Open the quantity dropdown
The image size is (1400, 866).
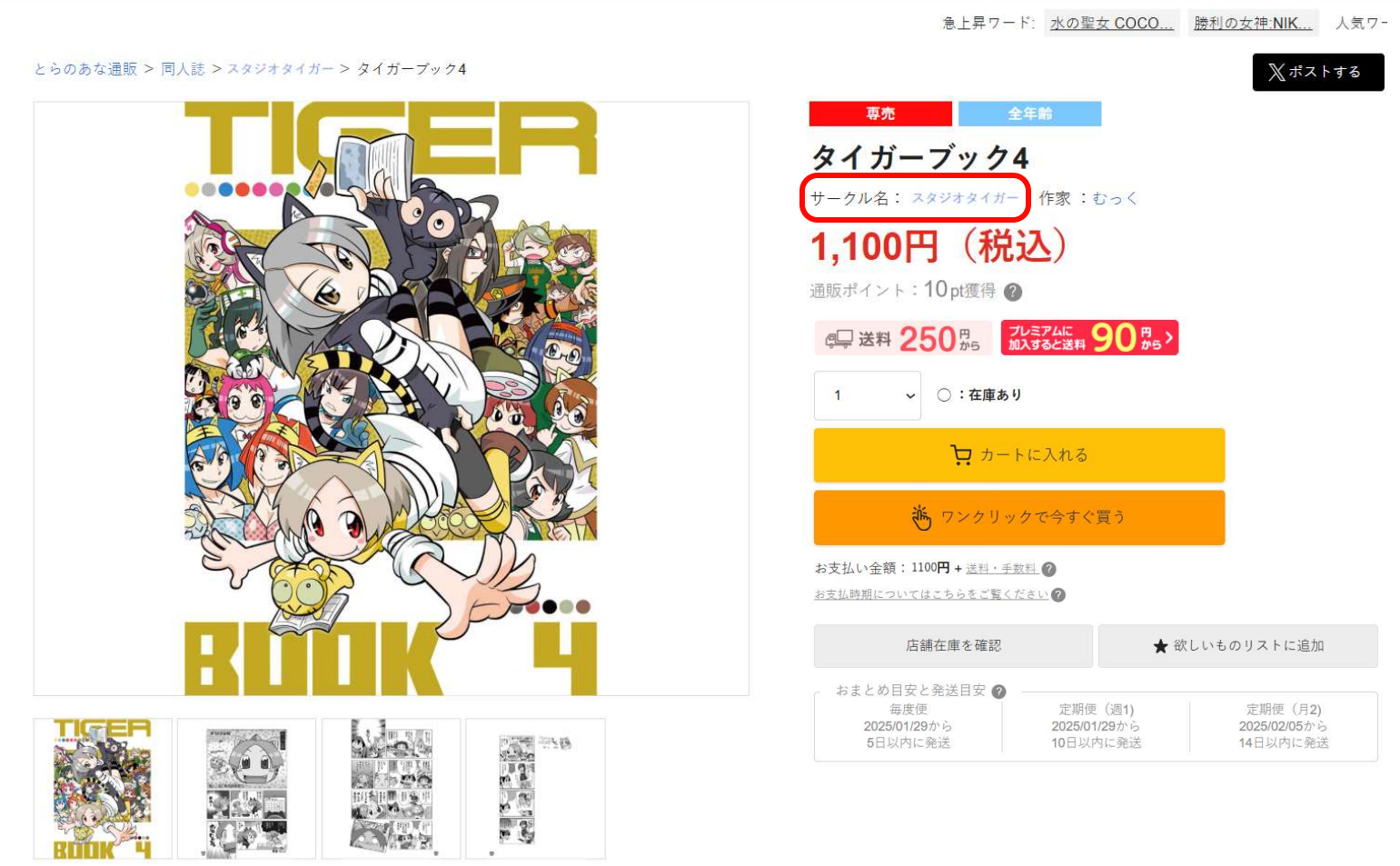(x=867, y=395)
